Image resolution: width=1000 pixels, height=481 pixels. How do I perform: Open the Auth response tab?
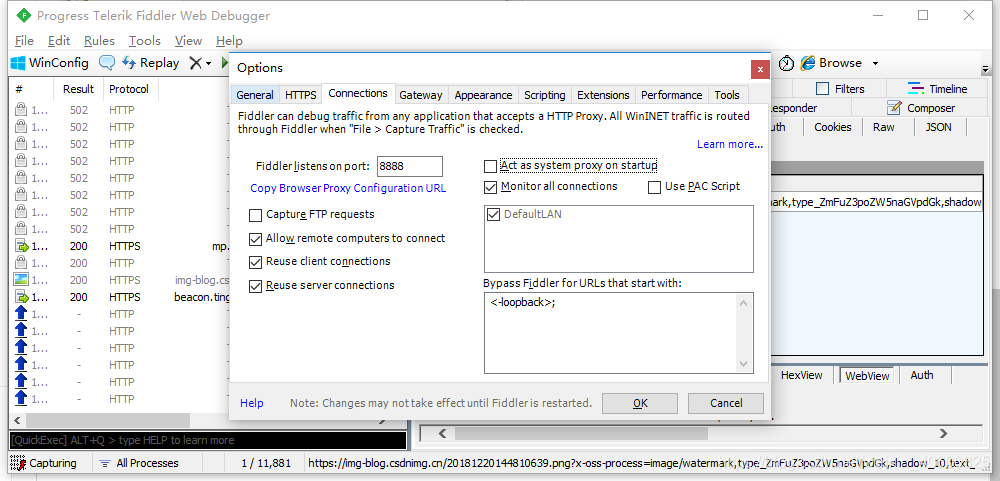(x=922, y=375)
